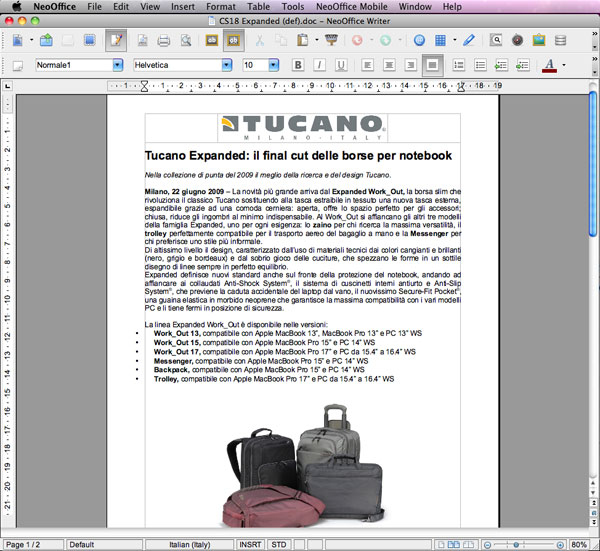Viewport: 600px width, 551px height.
Task: Toggle numbered list icon
Action: 458,65
